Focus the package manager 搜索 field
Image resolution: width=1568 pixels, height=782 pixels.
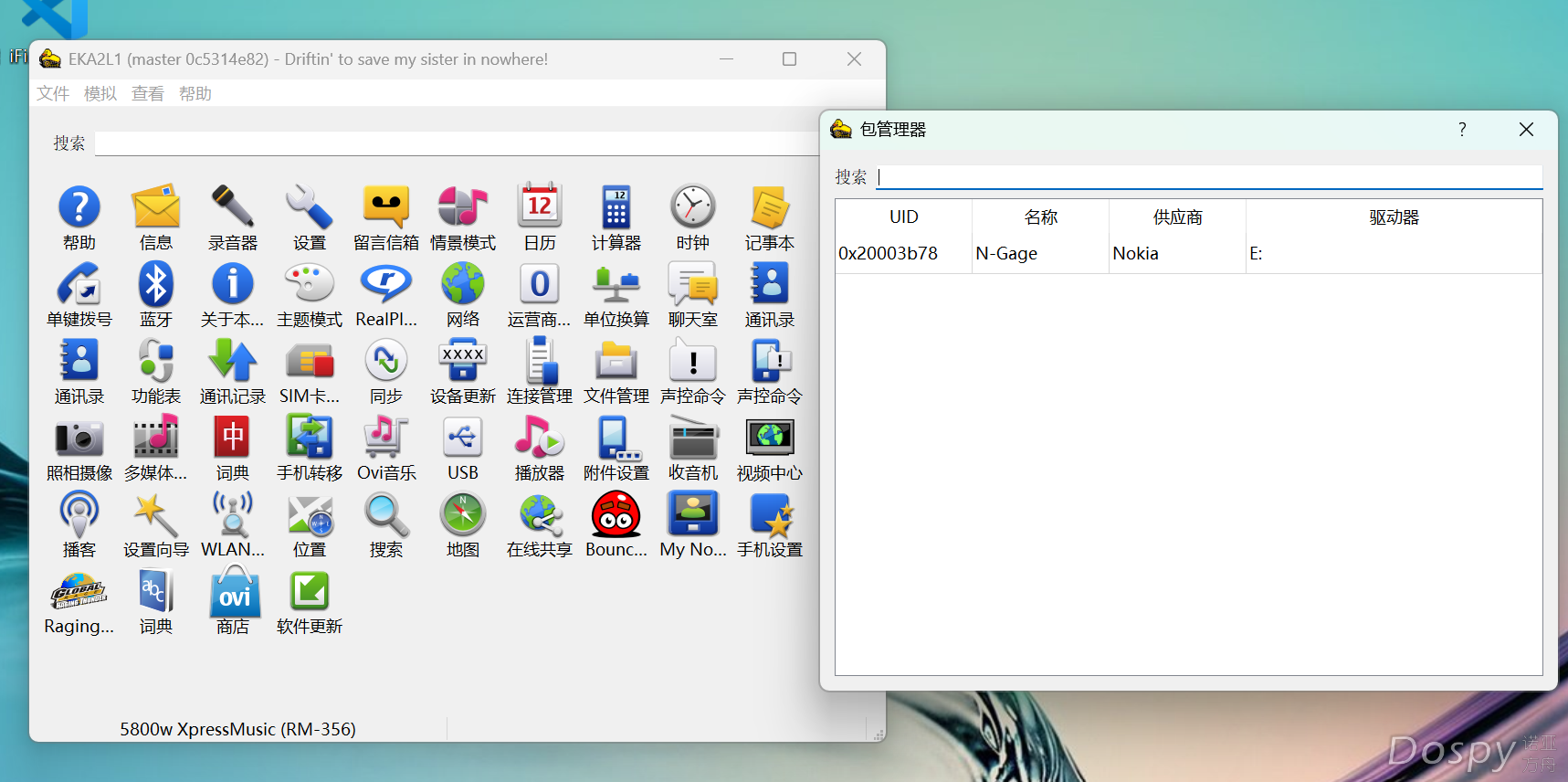click(x=1209, y=176)
